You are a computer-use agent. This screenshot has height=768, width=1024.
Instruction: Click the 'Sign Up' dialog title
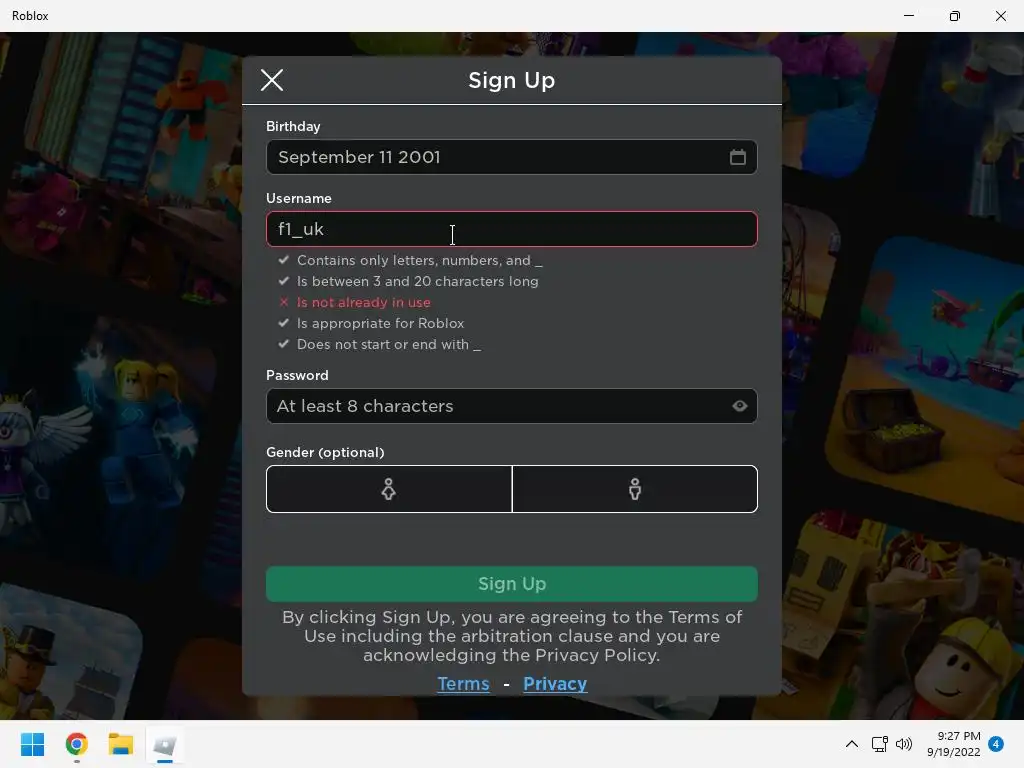[x=511, y=80]
